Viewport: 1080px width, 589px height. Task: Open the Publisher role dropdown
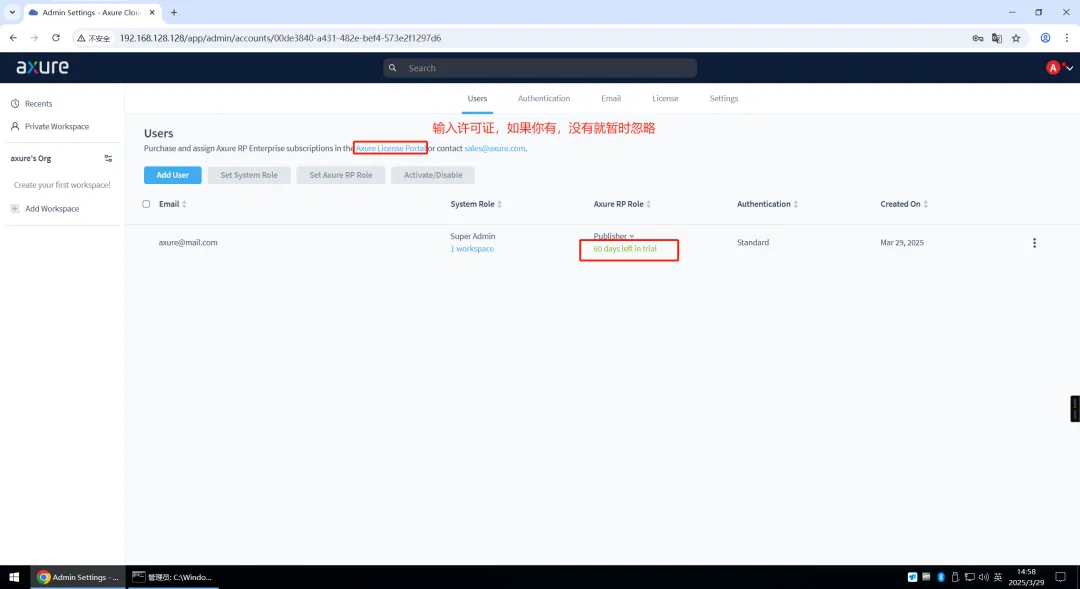[614, 236]
